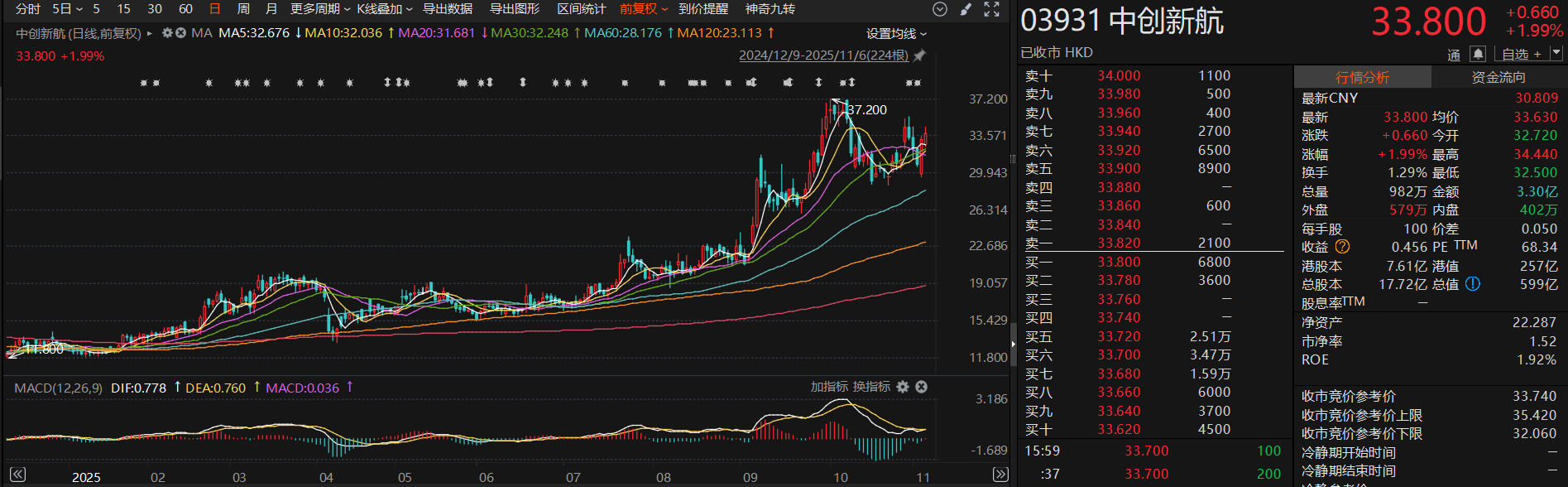This screenshot has height=487, width=1568.
Task: Open MA indicator settings gear
Action: click(167, 33)
